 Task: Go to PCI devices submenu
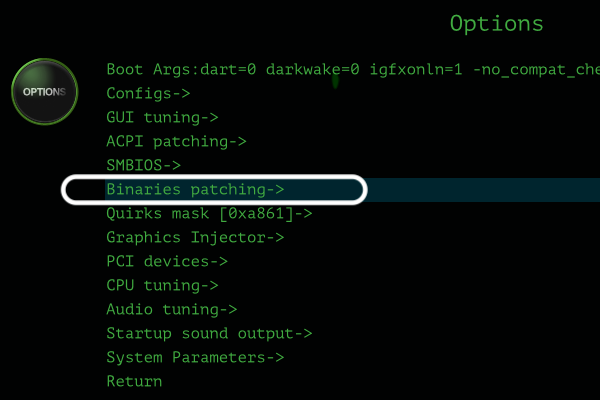[167, 261]
